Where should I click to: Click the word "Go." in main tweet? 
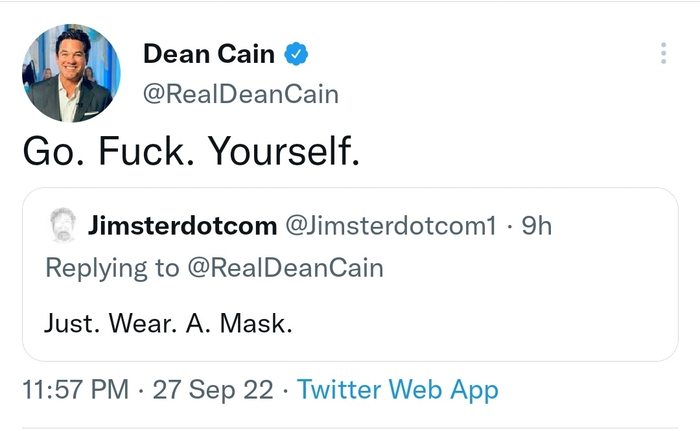(x=50, y=151)
